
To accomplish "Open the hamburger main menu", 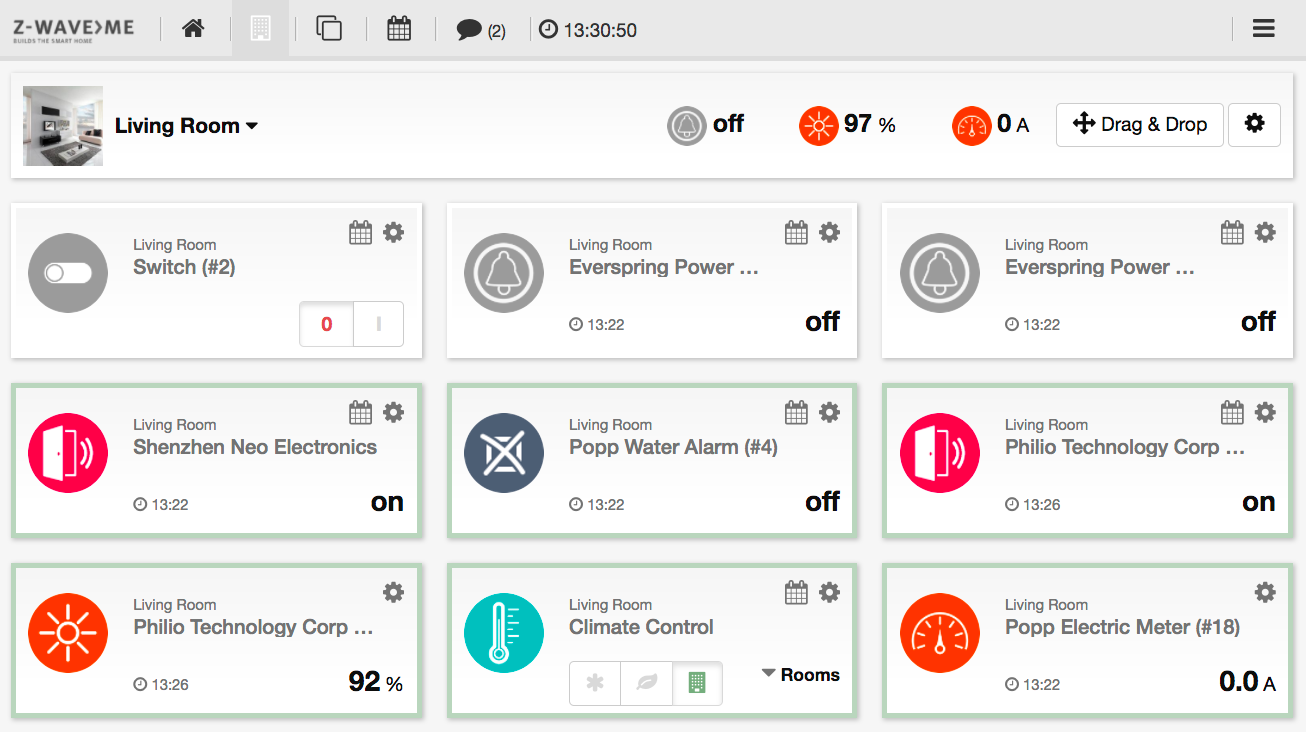I will (x=1264, y=28).
